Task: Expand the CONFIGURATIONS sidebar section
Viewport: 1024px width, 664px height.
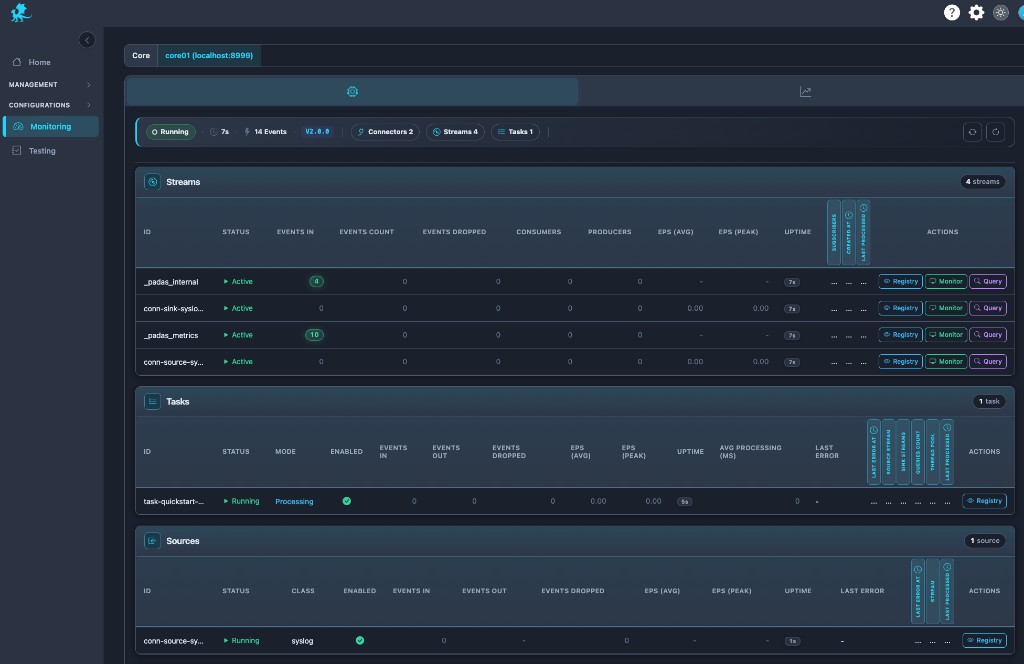Action: pos(49,104)
